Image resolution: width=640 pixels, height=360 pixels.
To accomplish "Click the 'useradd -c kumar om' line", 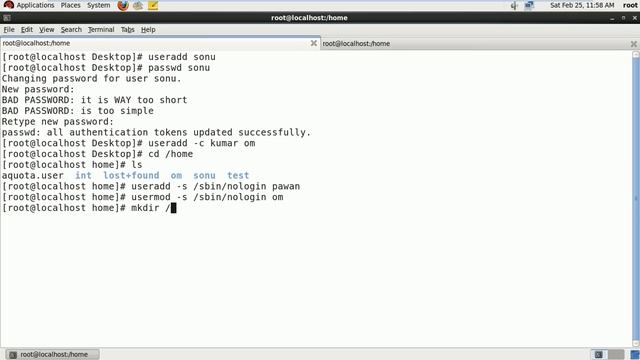I will point(129,143).
